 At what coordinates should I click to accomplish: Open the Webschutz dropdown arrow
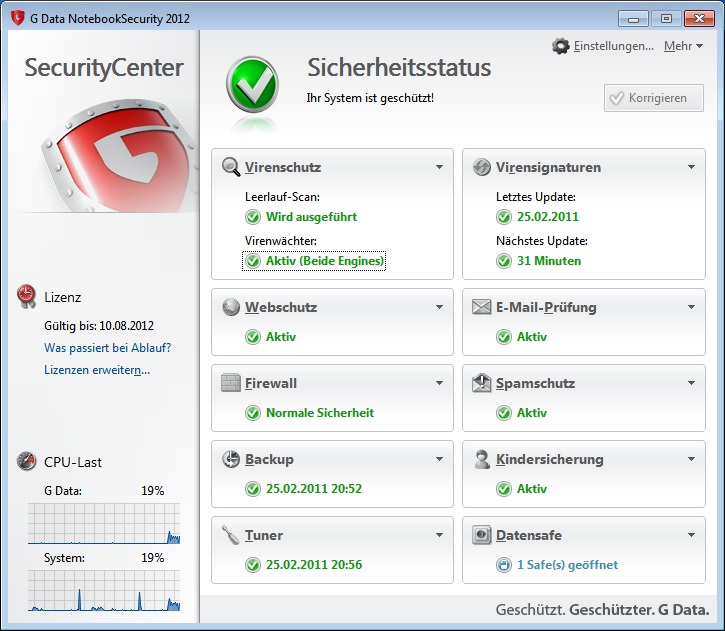tap(439, 307)
